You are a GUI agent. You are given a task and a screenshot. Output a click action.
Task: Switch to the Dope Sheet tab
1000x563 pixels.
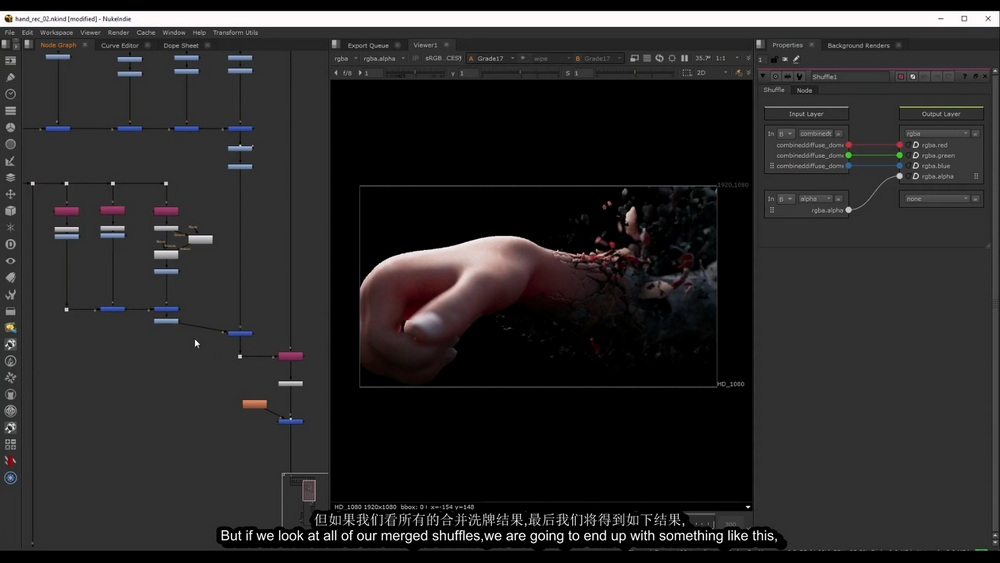[181, 45]
